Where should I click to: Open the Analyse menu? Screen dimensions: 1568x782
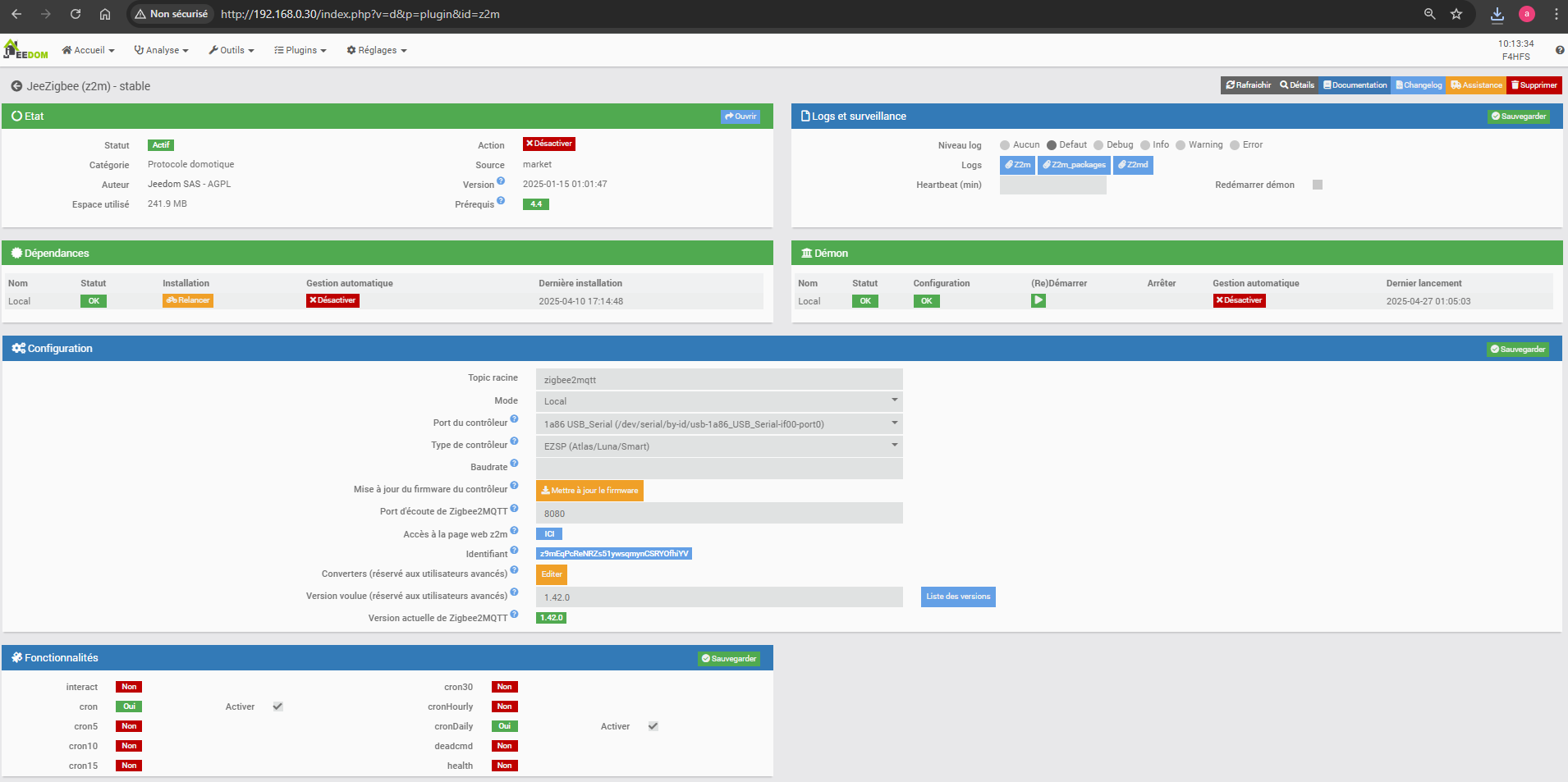(161, 50)
